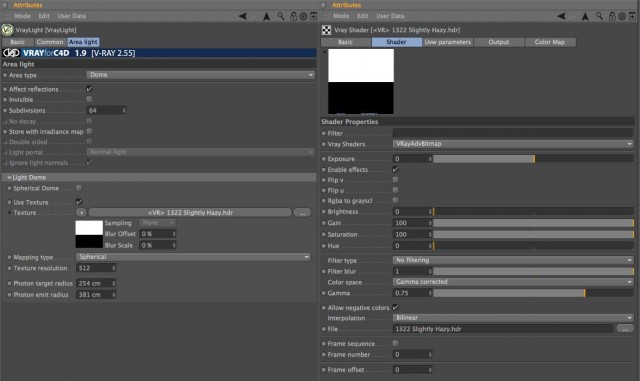Click the VrayLight object icon
This screenshot has width=640, height=381.
7,30
